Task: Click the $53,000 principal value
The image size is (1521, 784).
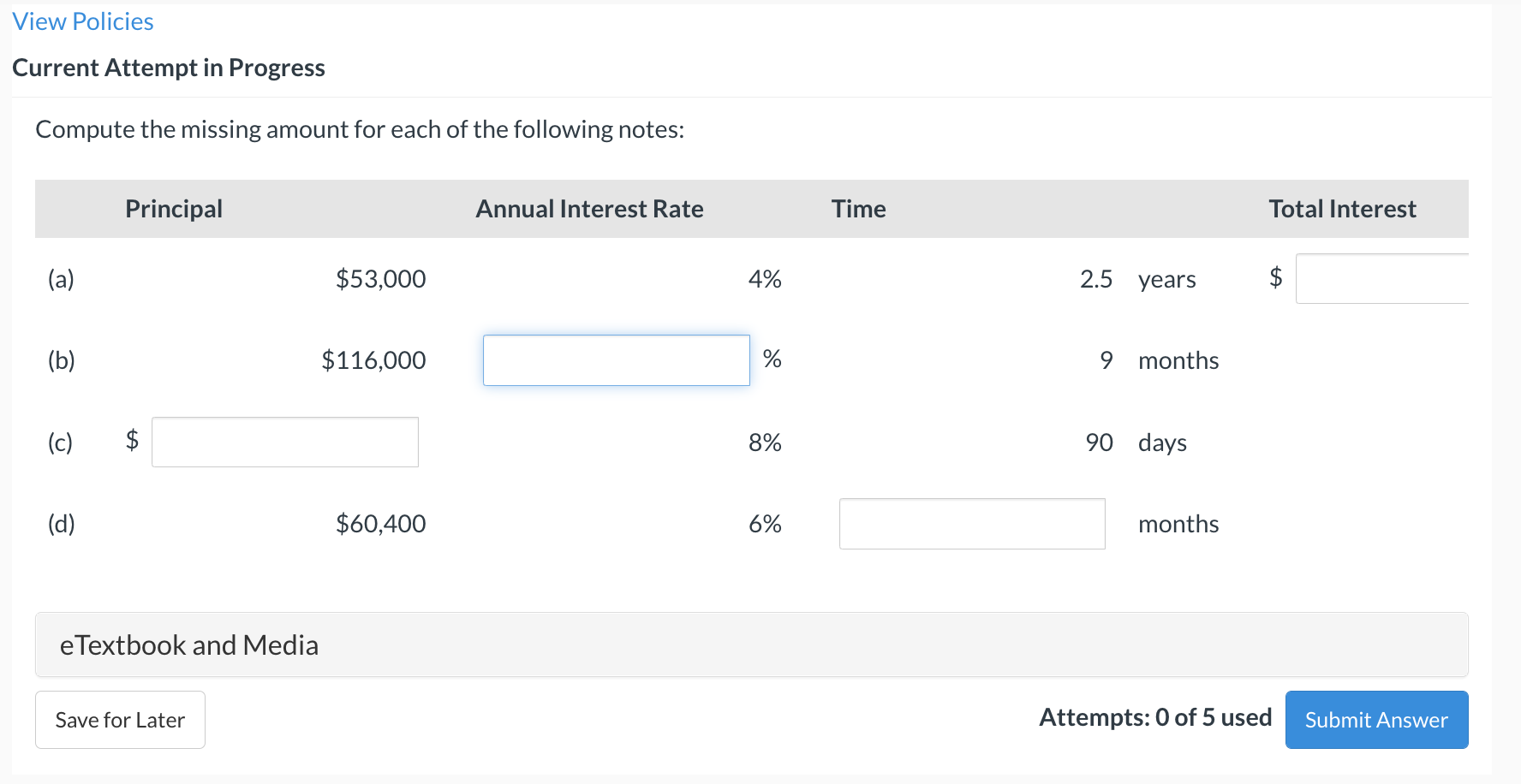Action: coord(380,279)
